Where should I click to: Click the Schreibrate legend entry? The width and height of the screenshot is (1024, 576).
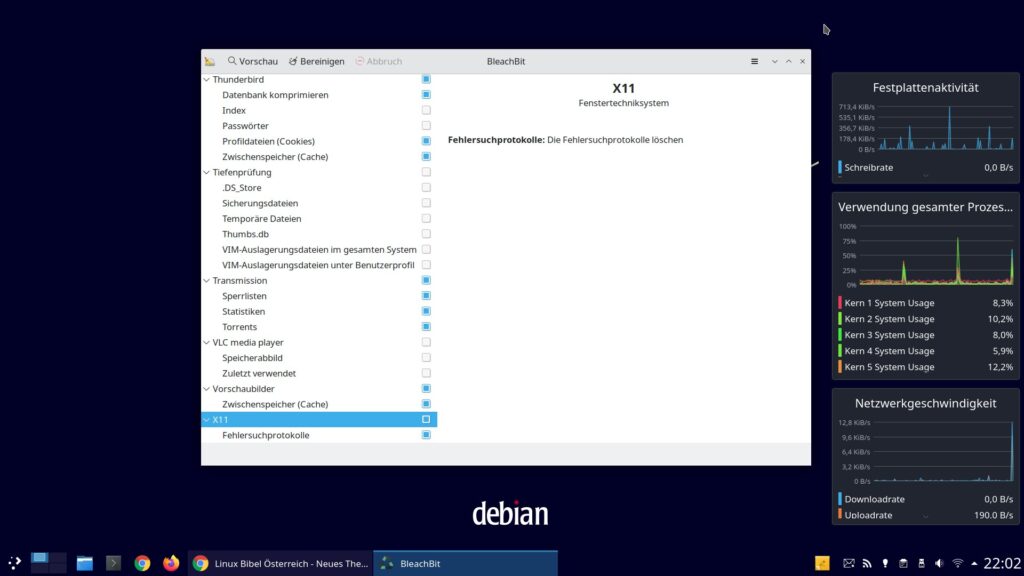925,167
